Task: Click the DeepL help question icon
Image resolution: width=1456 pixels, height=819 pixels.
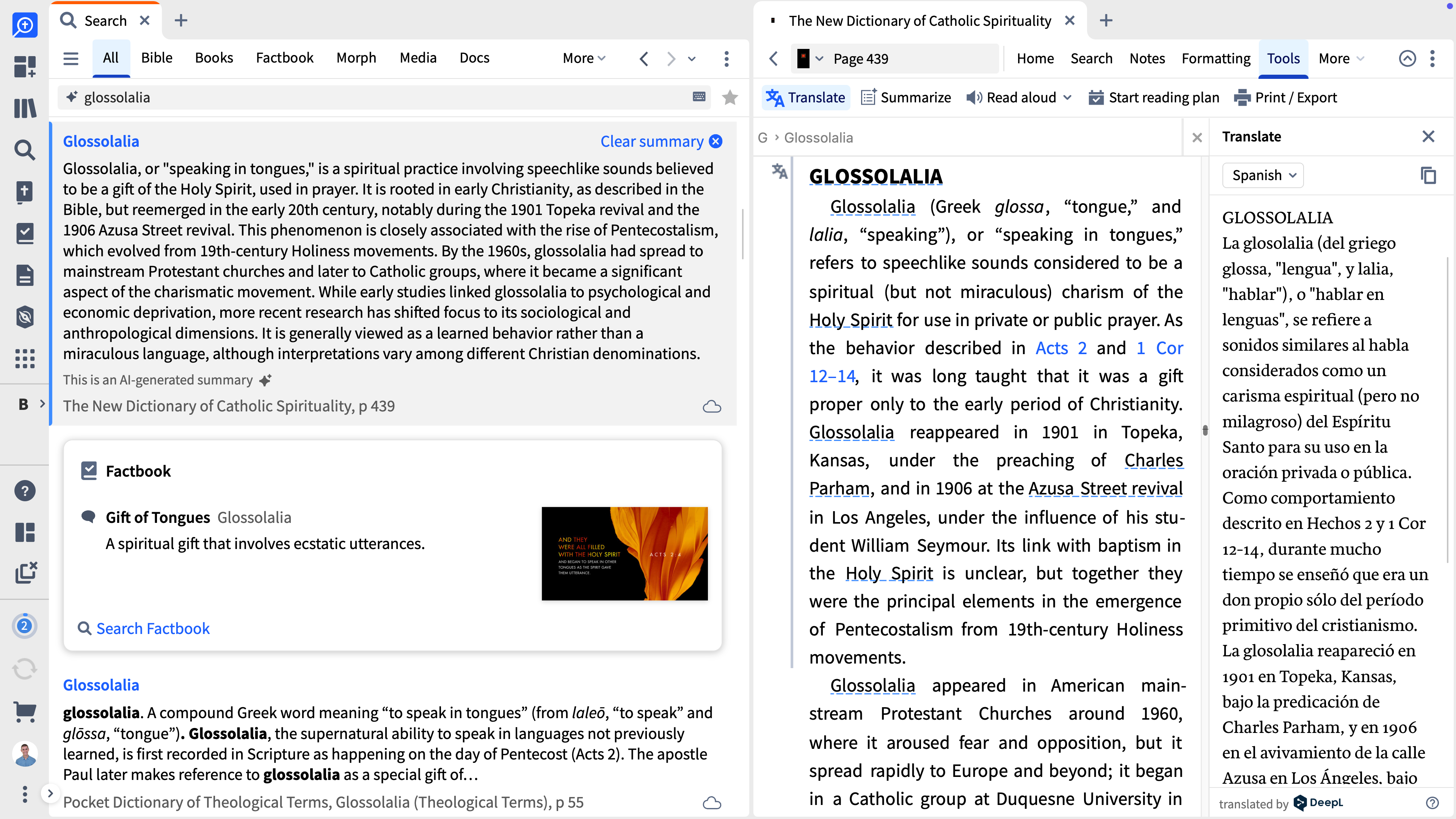Action: (x=1432, y=803)
